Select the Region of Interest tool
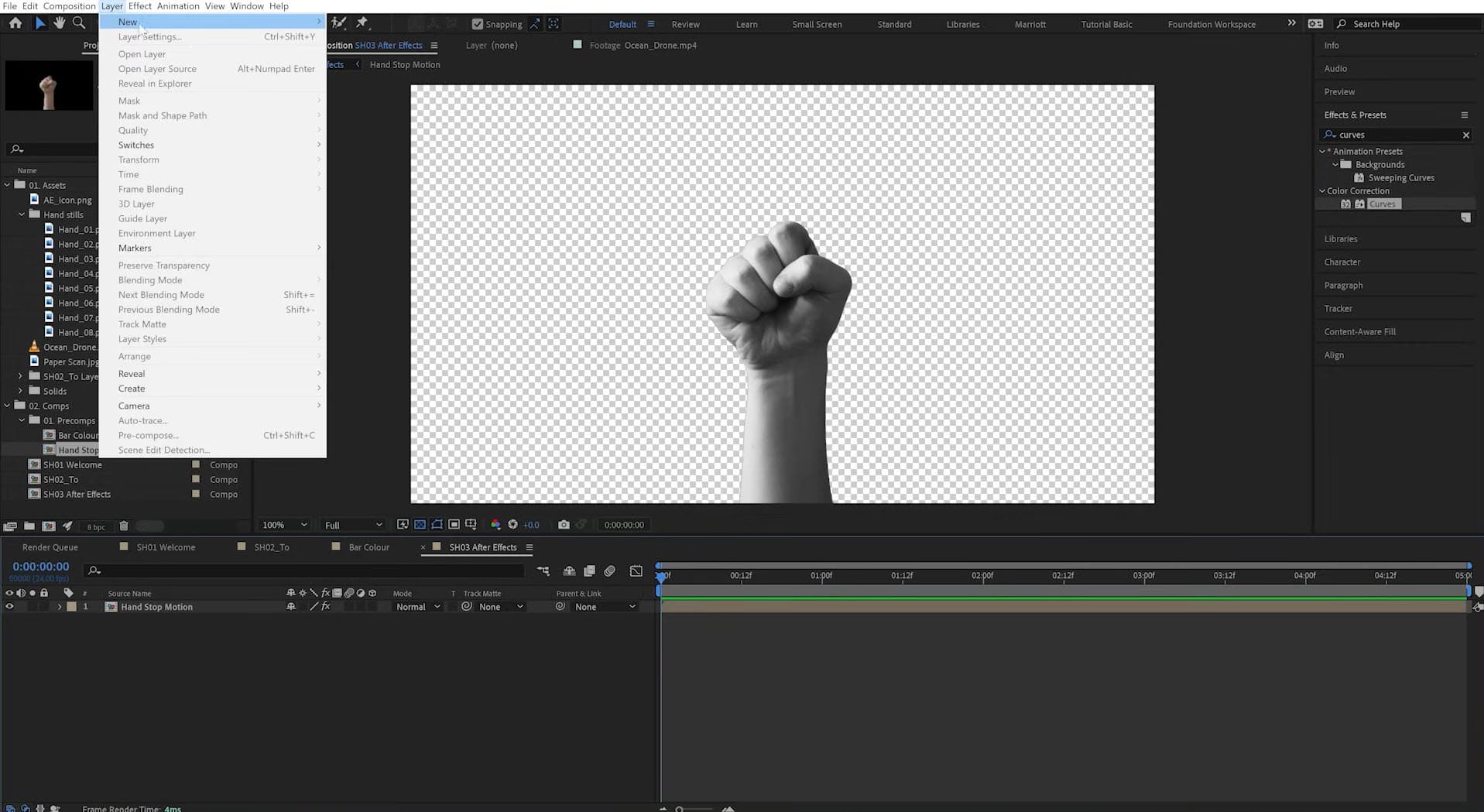The width and height of the screenshot is (1484, 812). click(x=454, y=525)
